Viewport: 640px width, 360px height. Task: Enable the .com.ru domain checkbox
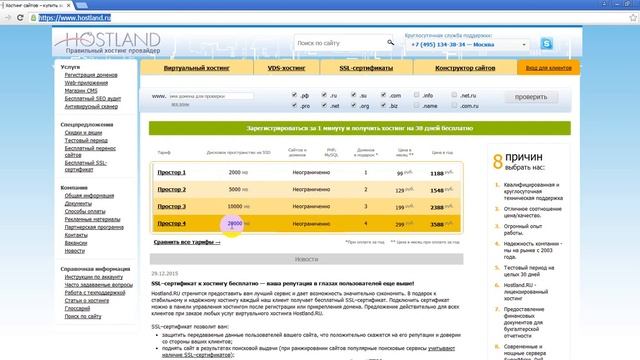pyautogui.click(x=454, y=105)
